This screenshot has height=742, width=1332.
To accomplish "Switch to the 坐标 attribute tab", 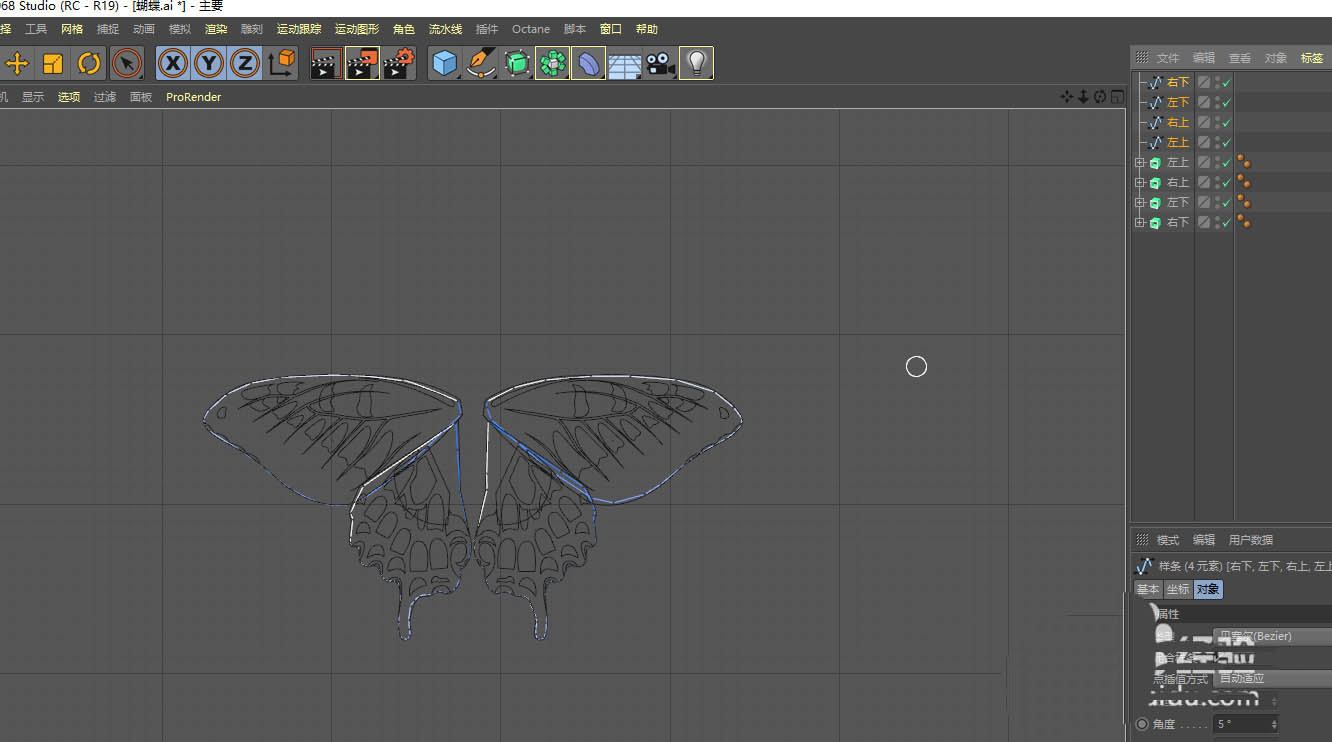I will click(1177, 590).
